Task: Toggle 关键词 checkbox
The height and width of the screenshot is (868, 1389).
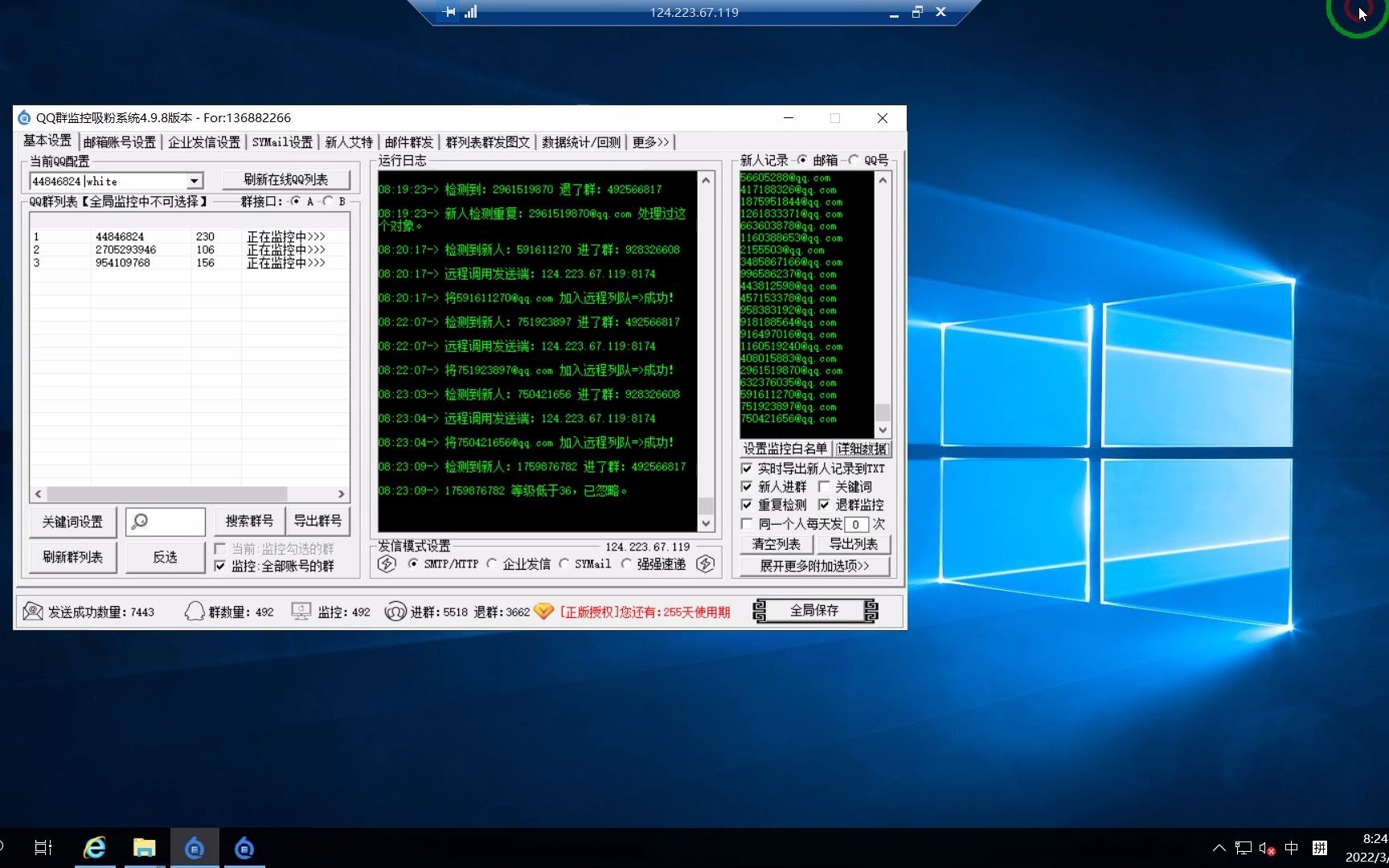Action: click(x=824, y=487)
